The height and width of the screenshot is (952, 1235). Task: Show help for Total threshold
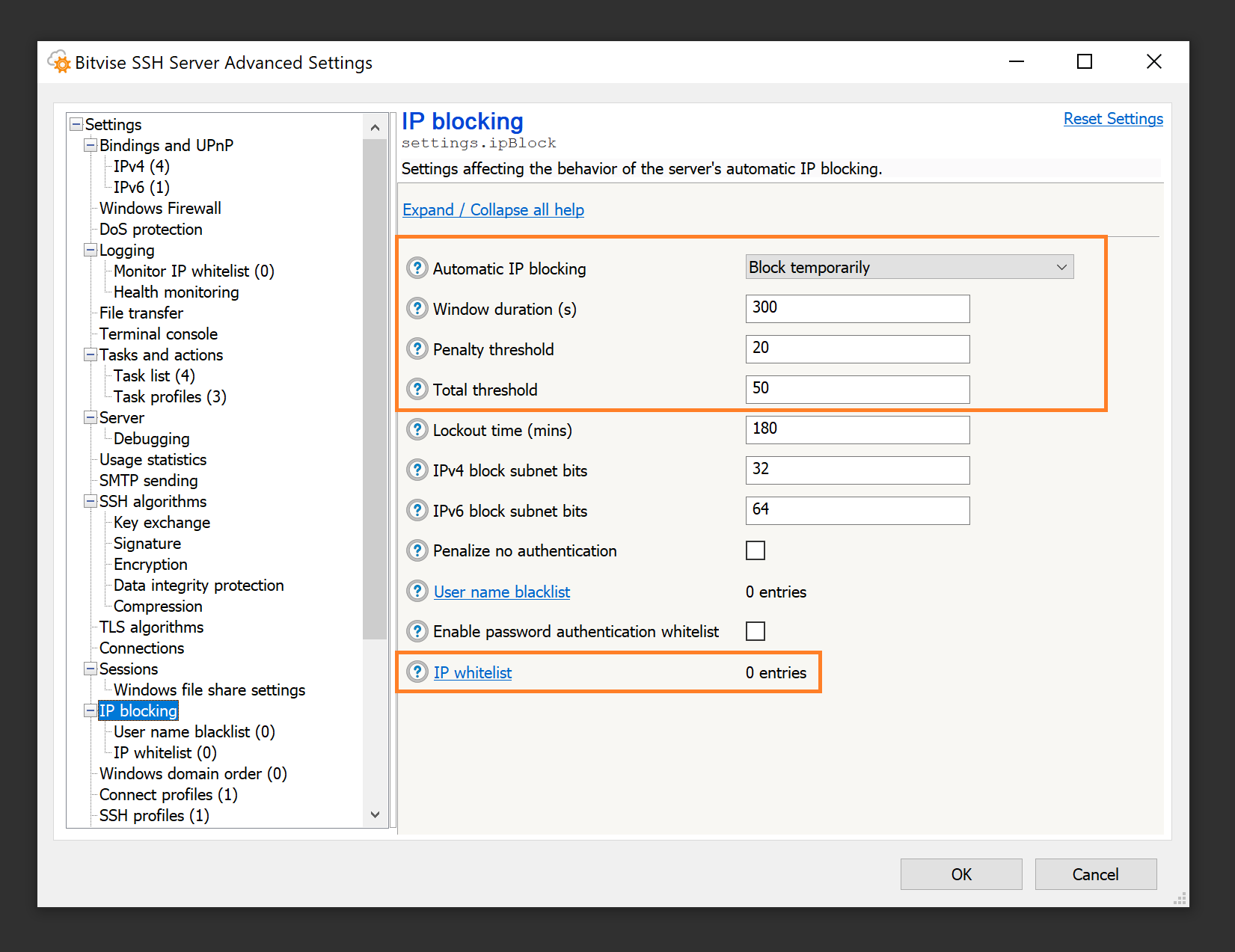click(x=417, y=389)
